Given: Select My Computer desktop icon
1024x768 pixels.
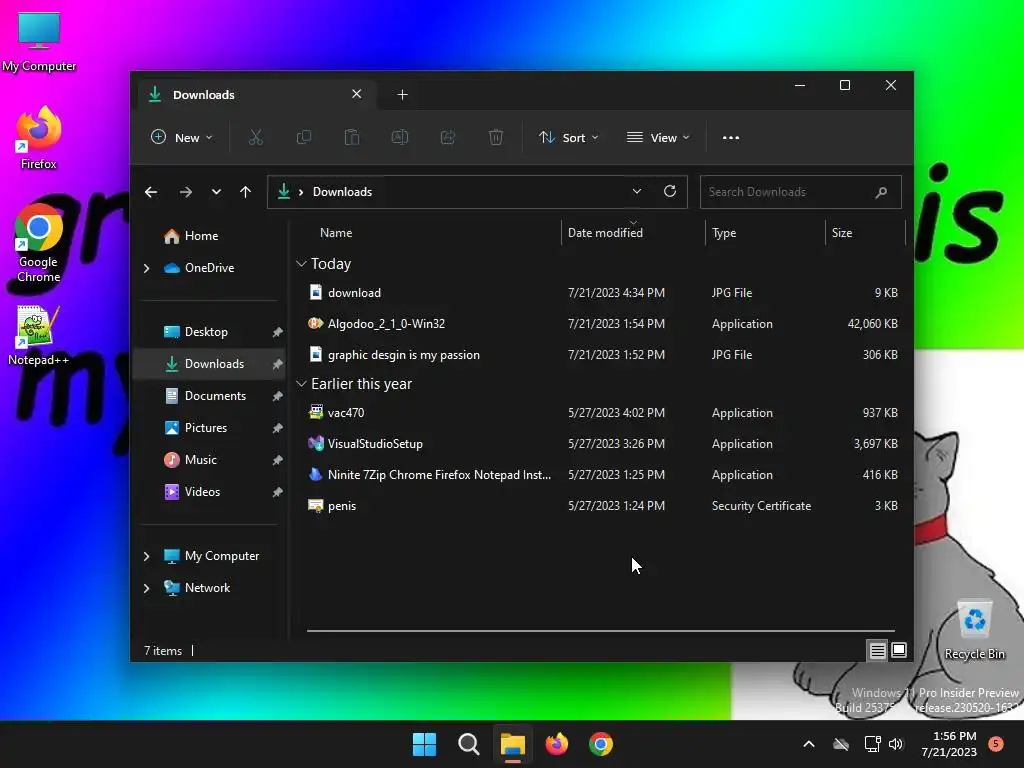Looking at the screenshot, I should [39, 42].
